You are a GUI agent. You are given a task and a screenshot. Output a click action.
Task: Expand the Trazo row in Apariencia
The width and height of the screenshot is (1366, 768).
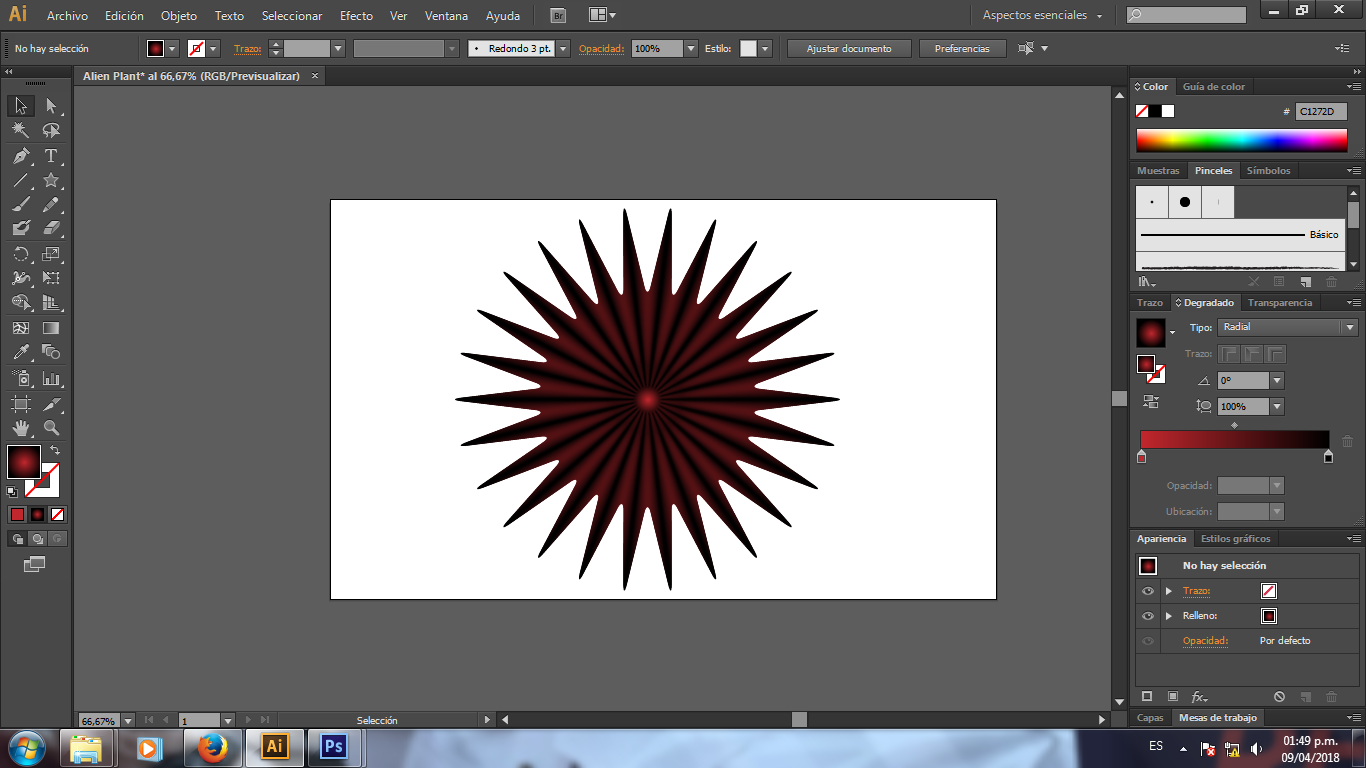click(x=1168, y=591)
